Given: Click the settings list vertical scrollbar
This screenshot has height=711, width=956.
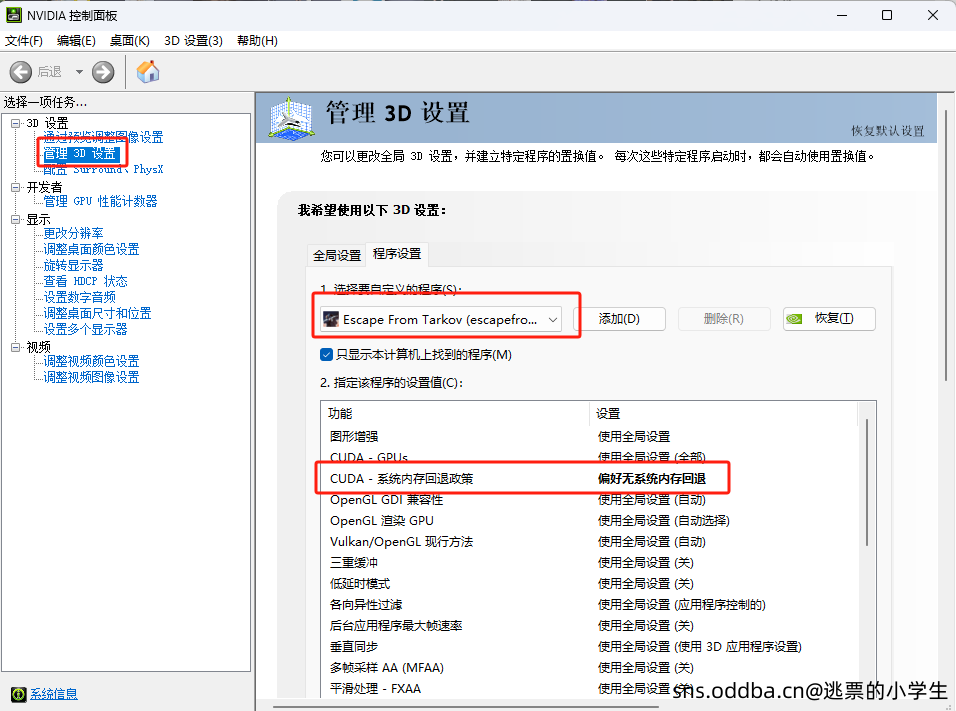Looking at the screenshot, I should click(x=866, y=482).
